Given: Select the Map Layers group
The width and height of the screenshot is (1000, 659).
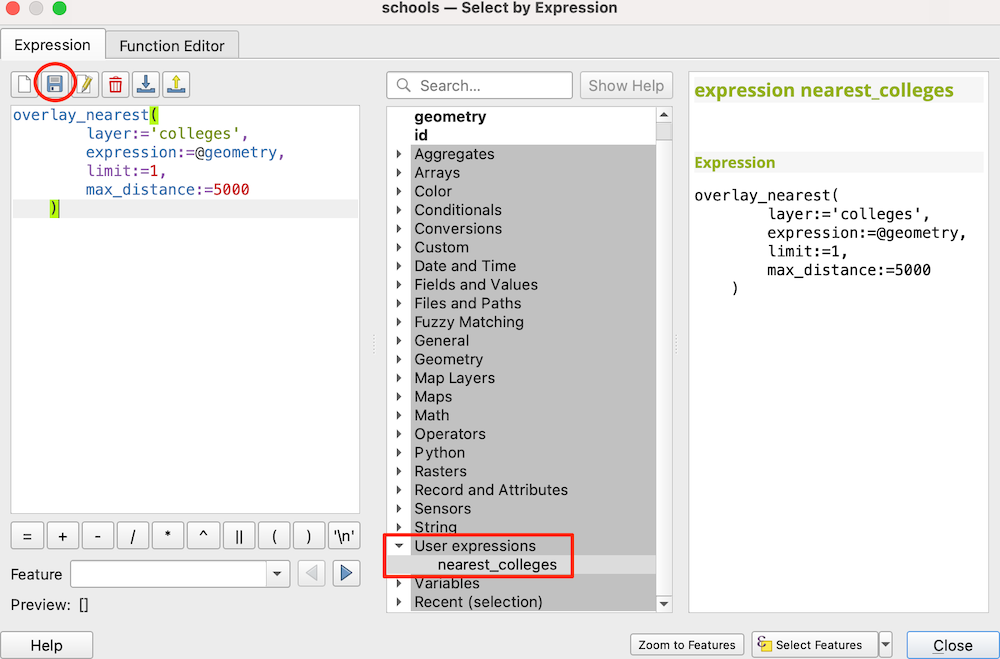Looking at the screenshot, I should 454,378.
